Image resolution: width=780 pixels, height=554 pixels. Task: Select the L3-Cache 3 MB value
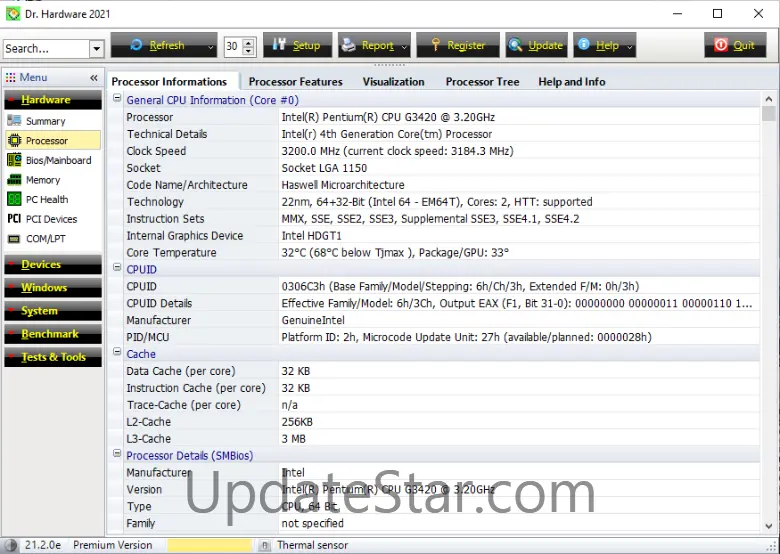tap(293, 439)
